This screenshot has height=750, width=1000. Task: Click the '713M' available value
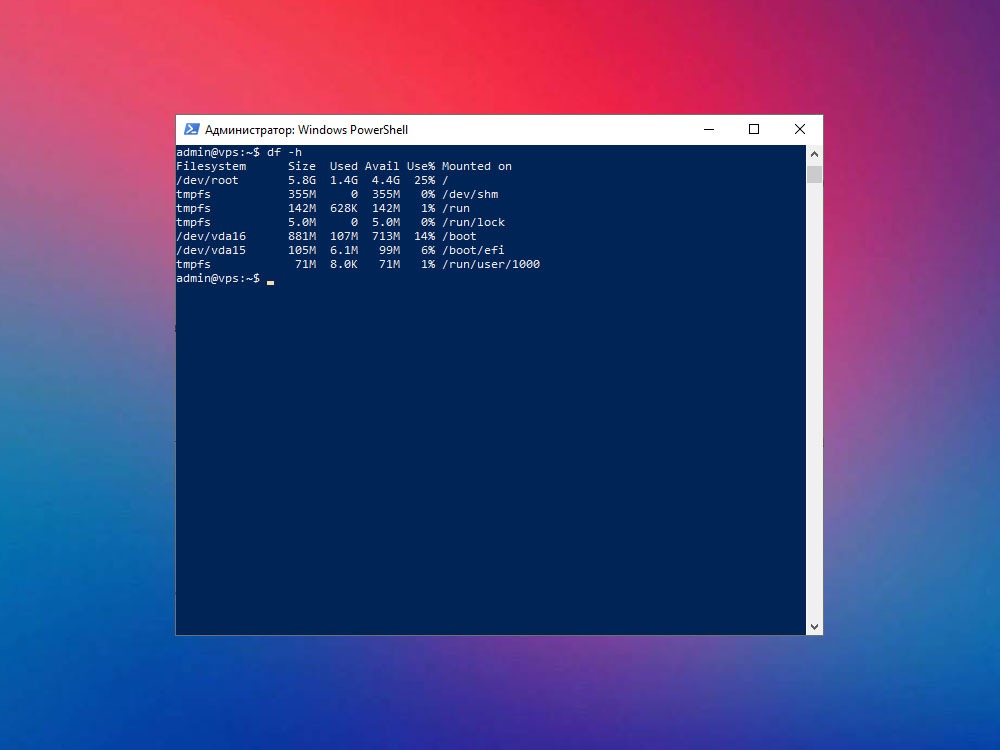click(386, 237)
